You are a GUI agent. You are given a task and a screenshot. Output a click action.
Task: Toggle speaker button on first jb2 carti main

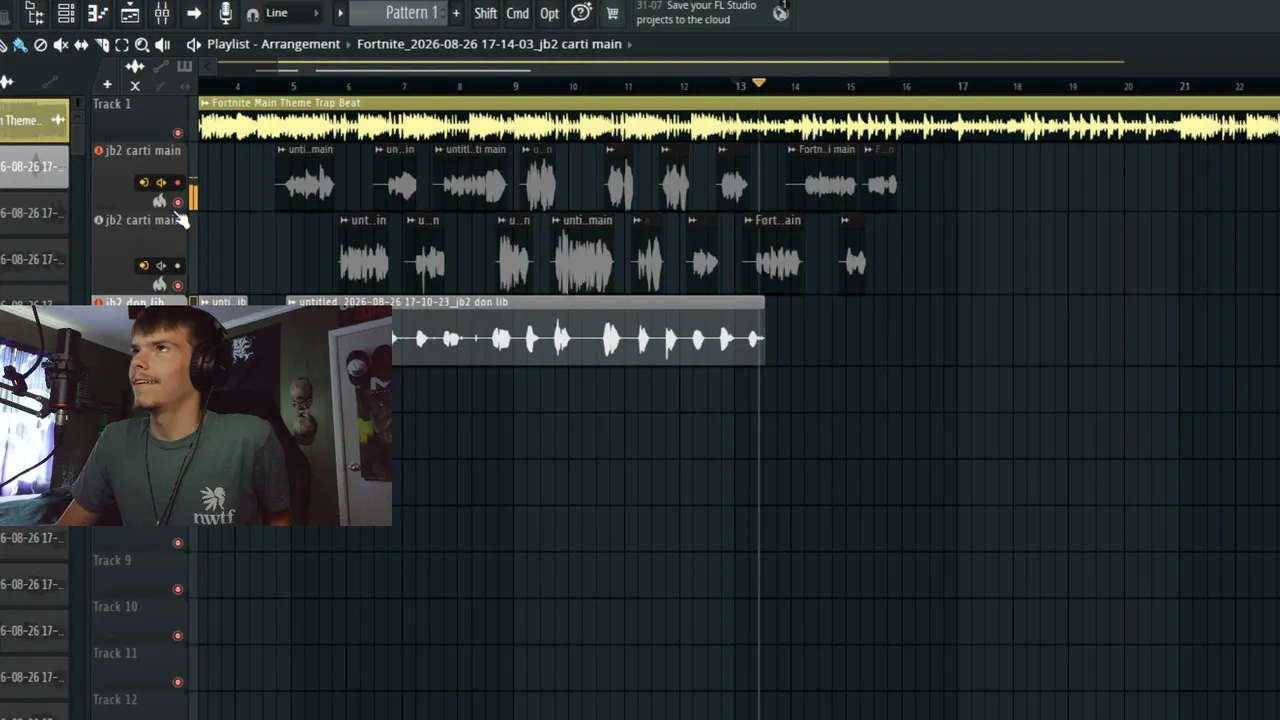pyautogui.click(x=160, y=183)
